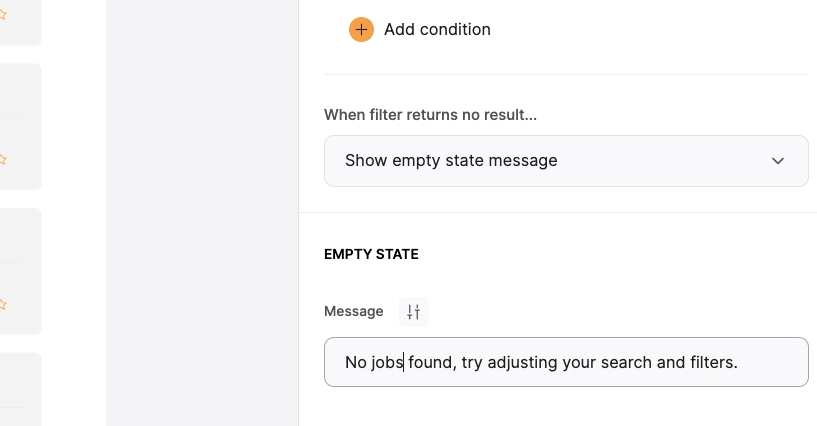Click the empty gray canvas area
Image resolution: width=817 pixels, height=426 pixels.
coord(202,213)
